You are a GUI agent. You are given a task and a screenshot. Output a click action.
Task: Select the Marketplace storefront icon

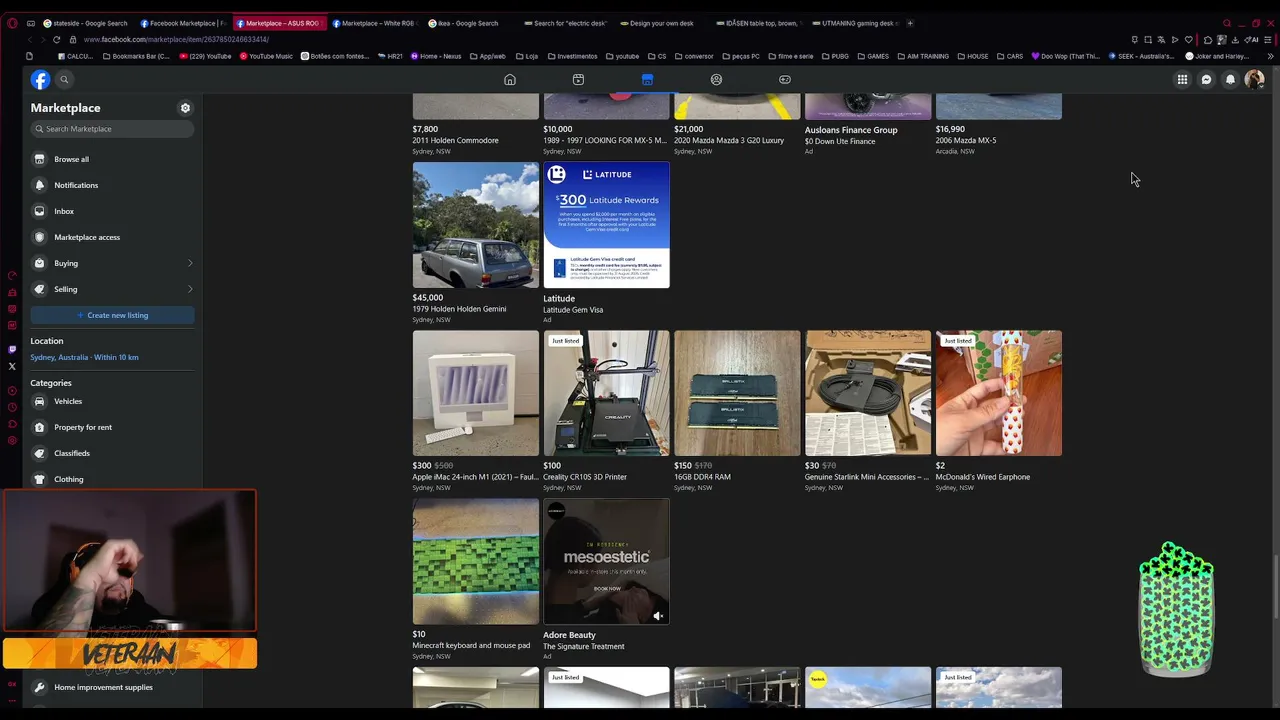tap(647, 80)
